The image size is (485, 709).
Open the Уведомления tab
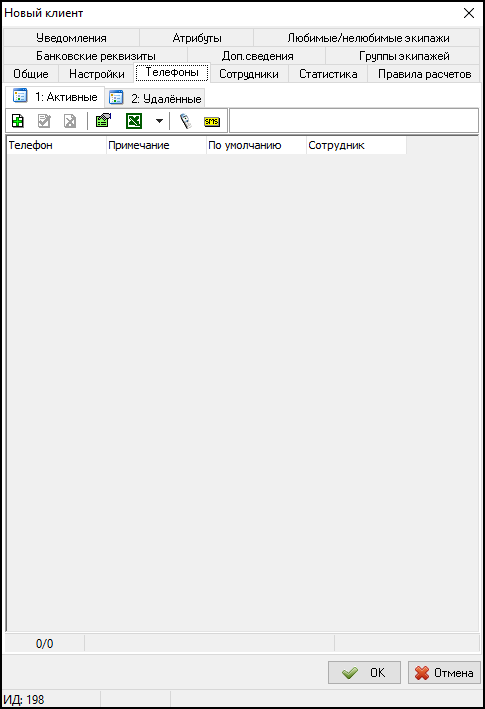pos(71,38)
